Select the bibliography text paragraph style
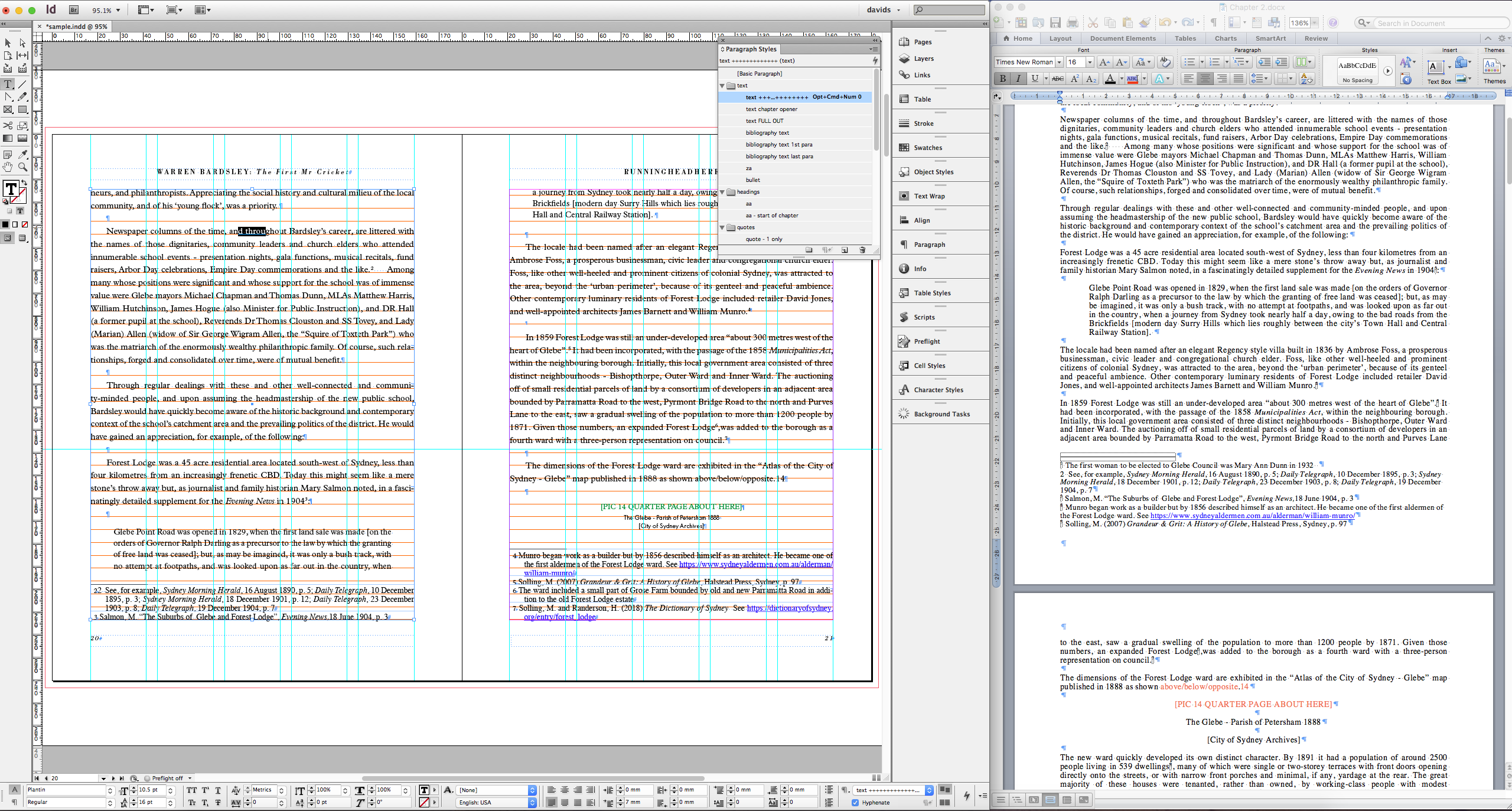1512x811 pixels. click(x=767, y=133)
